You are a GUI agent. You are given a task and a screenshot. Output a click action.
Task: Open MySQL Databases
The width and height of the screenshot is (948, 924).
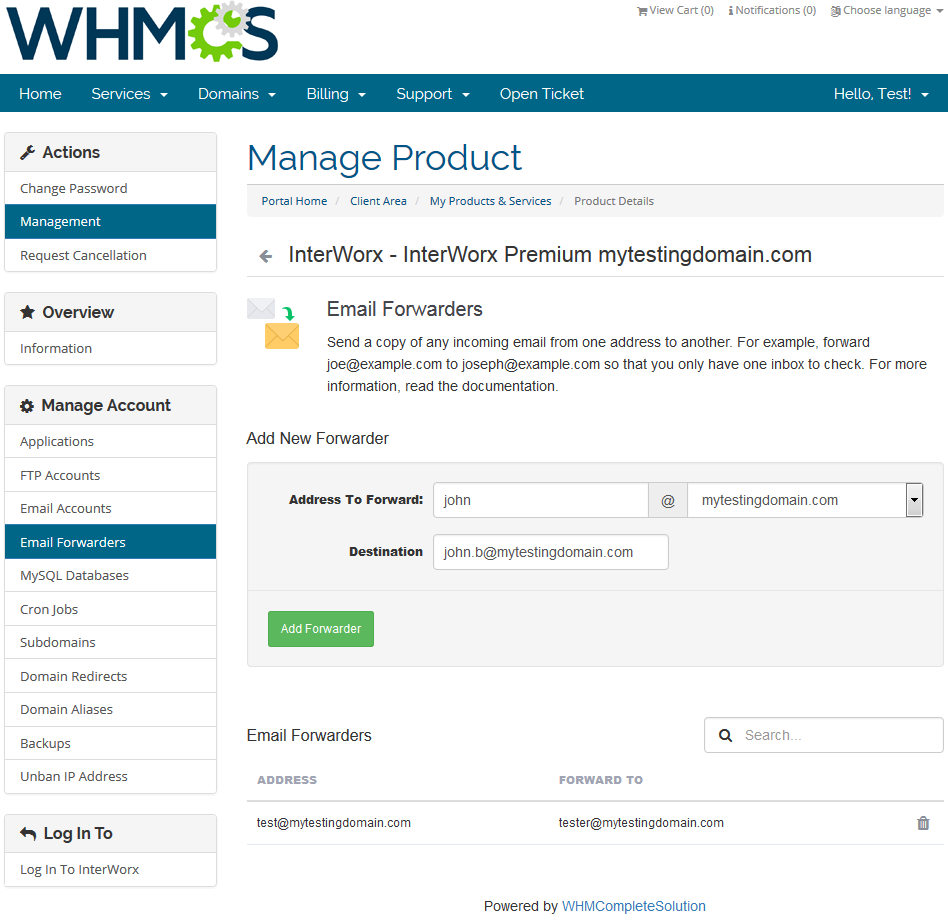pyautogui.click(x=110, y=575)
